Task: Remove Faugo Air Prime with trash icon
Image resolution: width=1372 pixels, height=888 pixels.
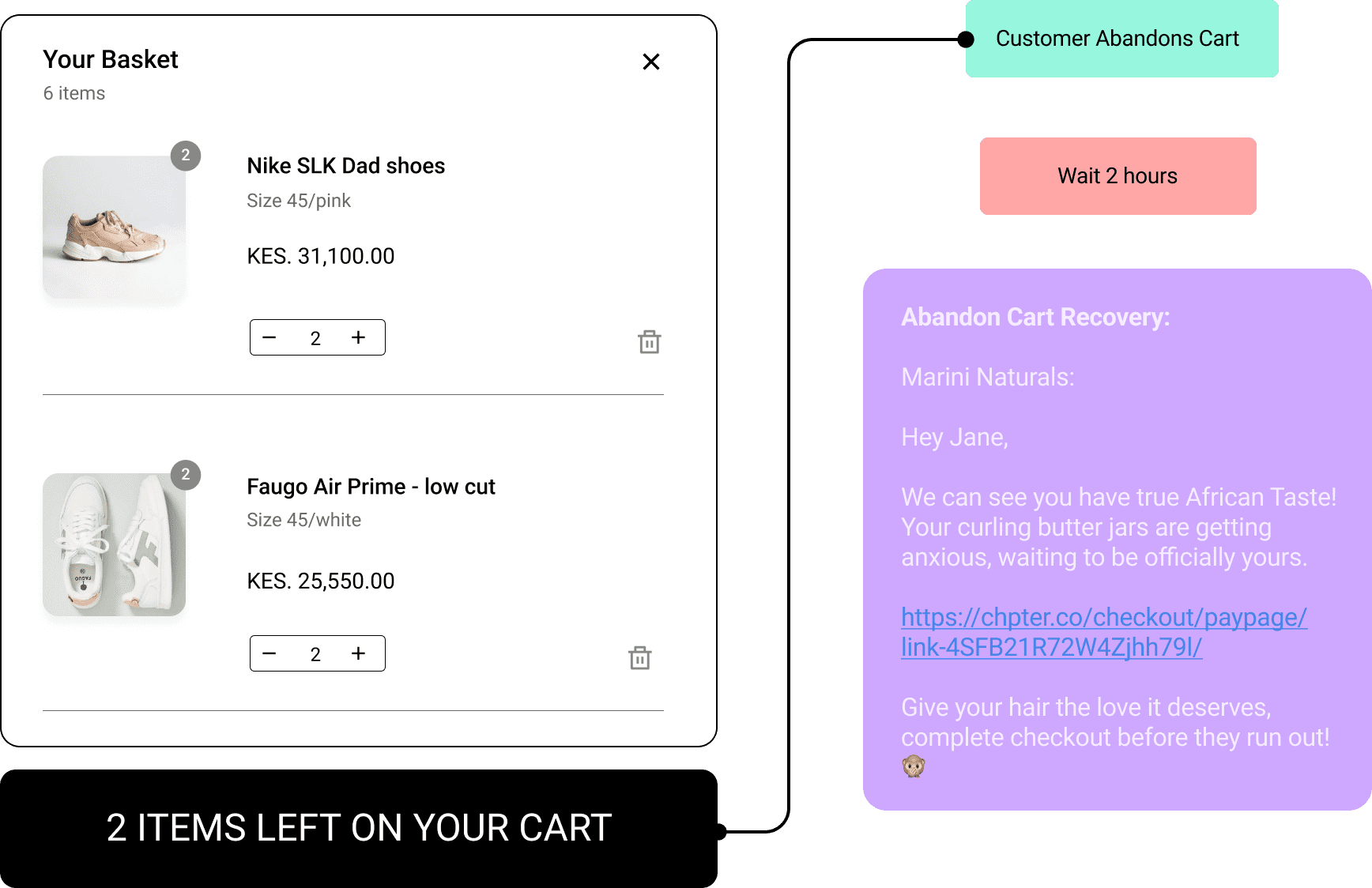Action: [x=639, y=657]
